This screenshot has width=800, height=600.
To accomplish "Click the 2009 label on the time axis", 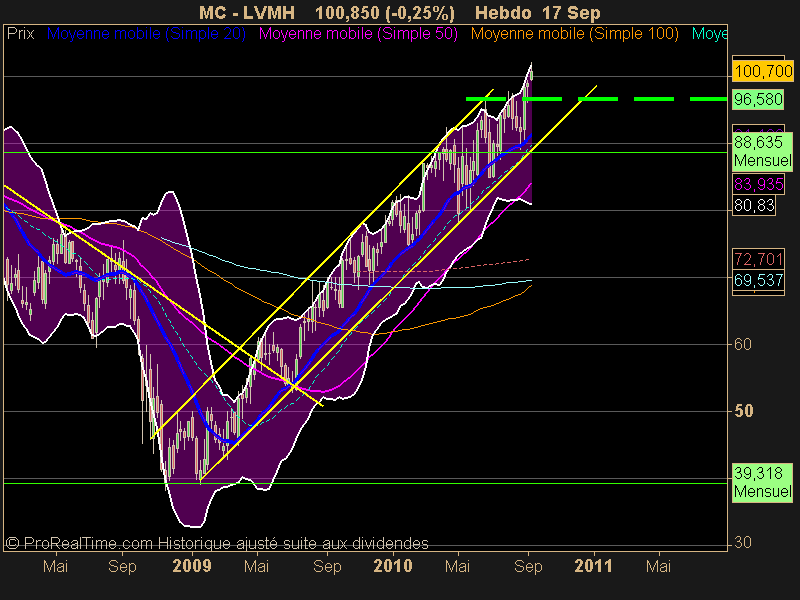I will [192, 566].
